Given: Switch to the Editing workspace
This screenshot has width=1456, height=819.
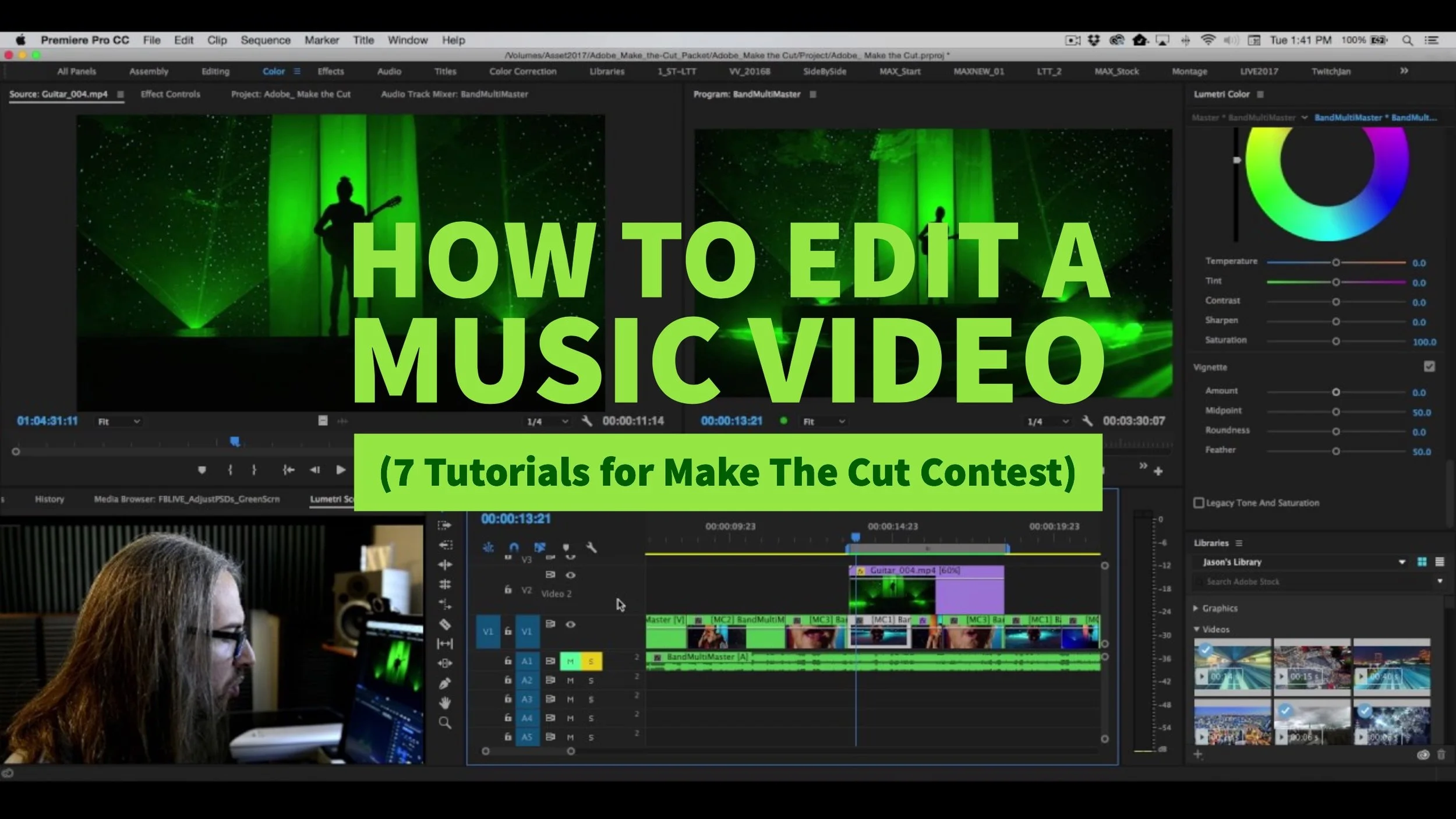Looking at the screenshot, I should tap(215, 71).
